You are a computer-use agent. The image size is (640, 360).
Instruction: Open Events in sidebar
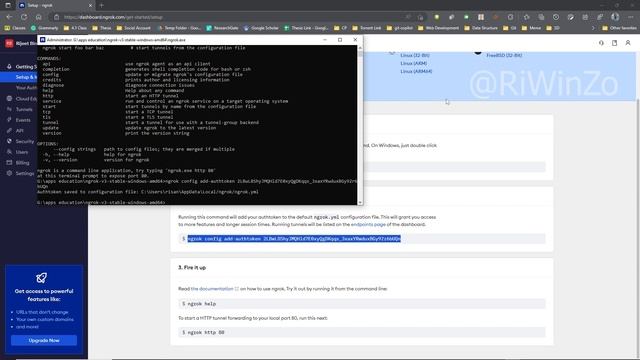click(x=19, y=120)
